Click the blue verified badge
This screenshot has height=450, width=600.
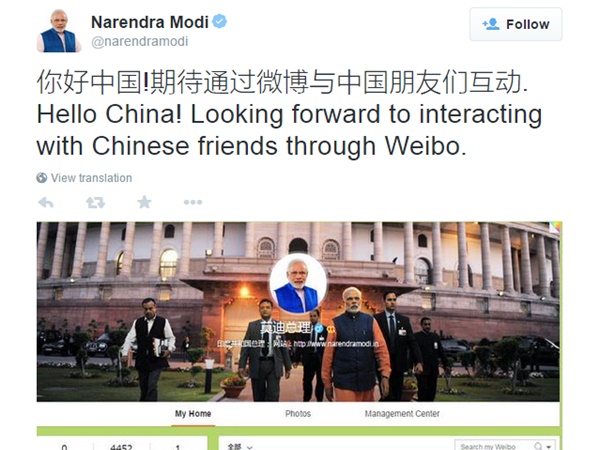[220, 21]
